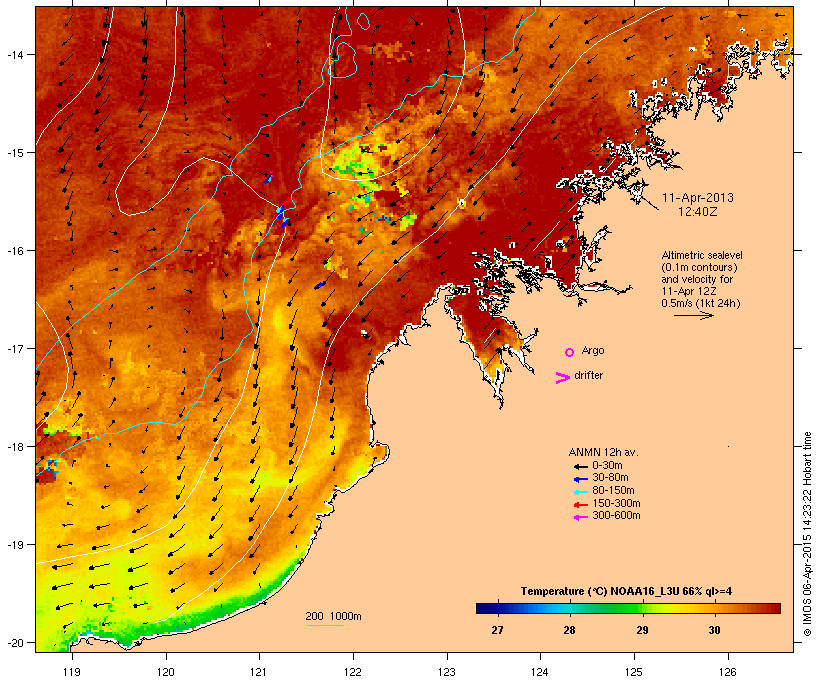The height and width of the screenshot is (680, 820).
Task: Click the longitude label 123
Action: (447, 672)
